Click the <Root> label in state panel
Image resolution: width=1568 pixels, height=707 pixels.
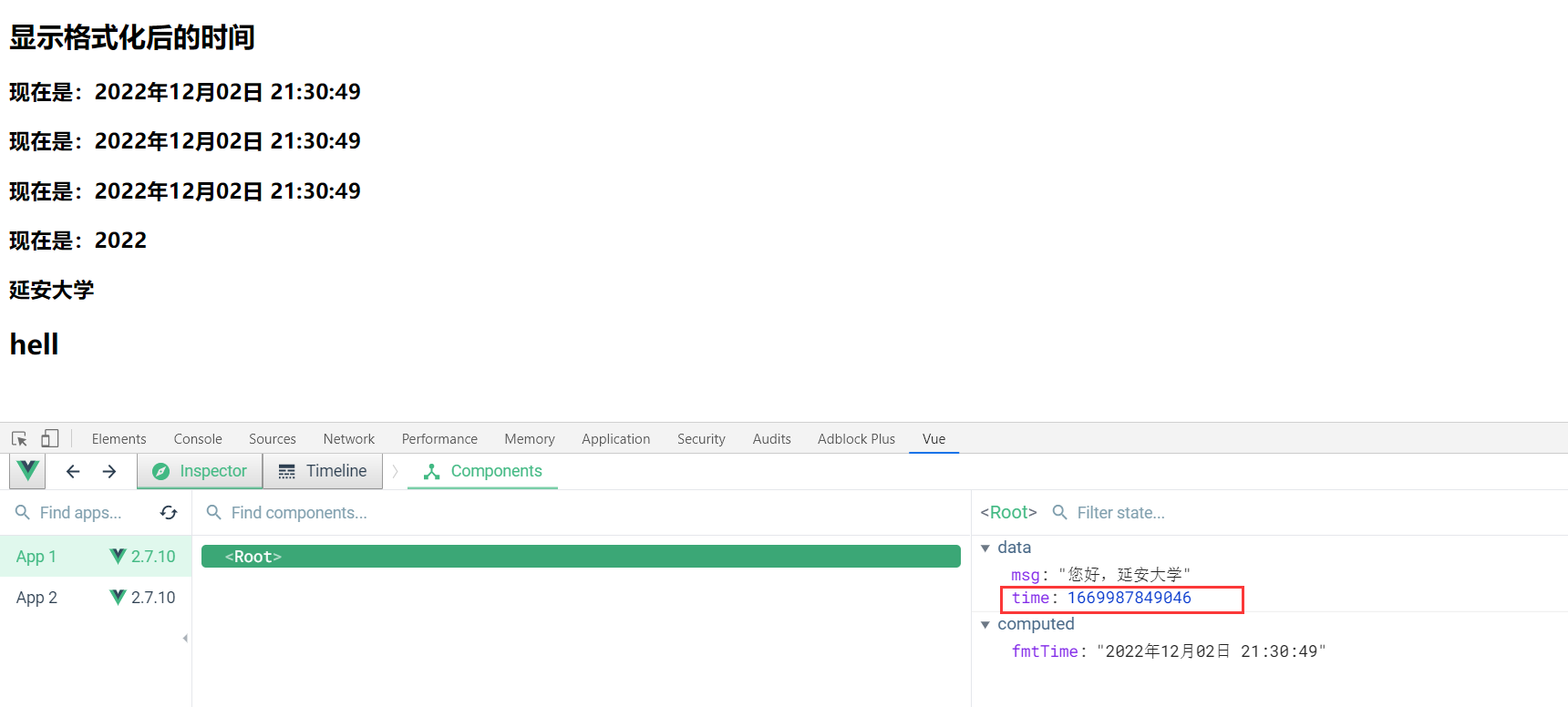point(1008,512)
